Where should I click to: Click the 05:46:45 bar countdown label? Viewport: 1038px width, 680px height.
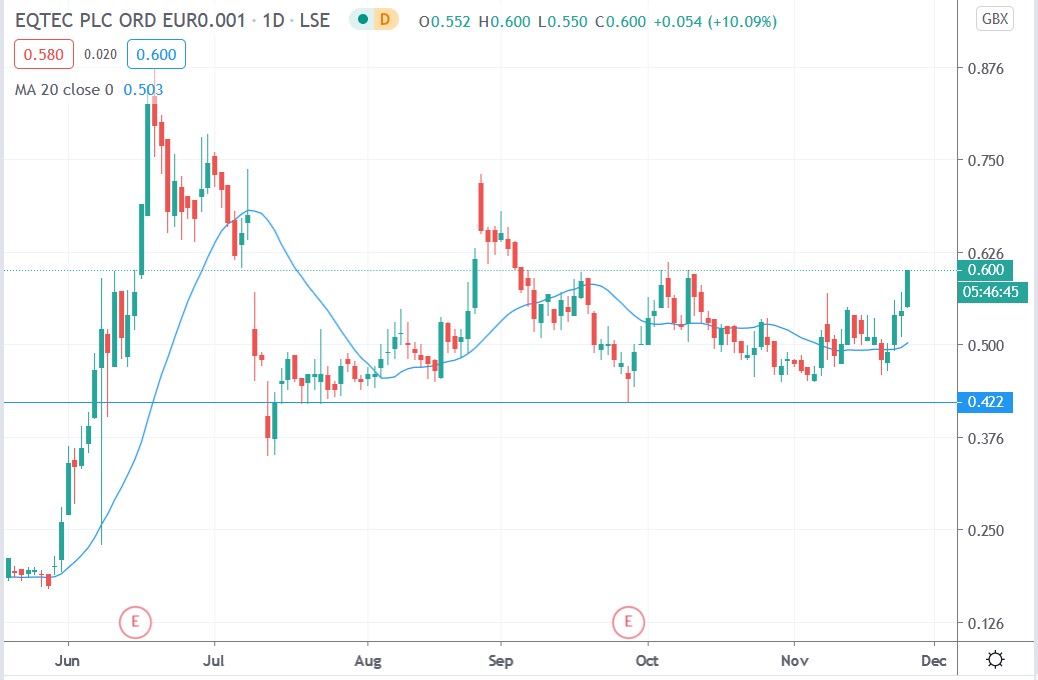[988, 292]
